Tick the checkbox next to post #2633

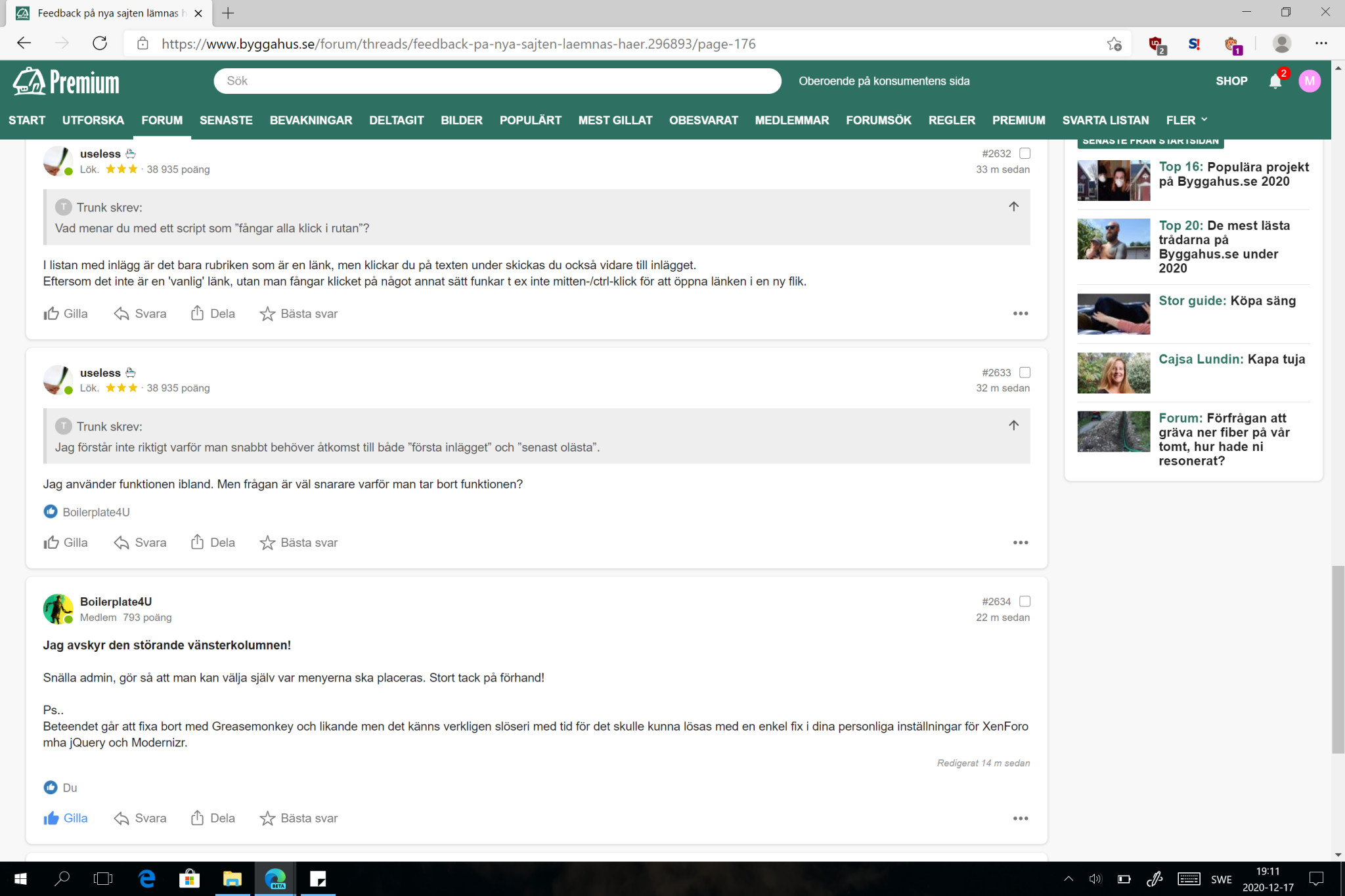tap(1025, 373)
